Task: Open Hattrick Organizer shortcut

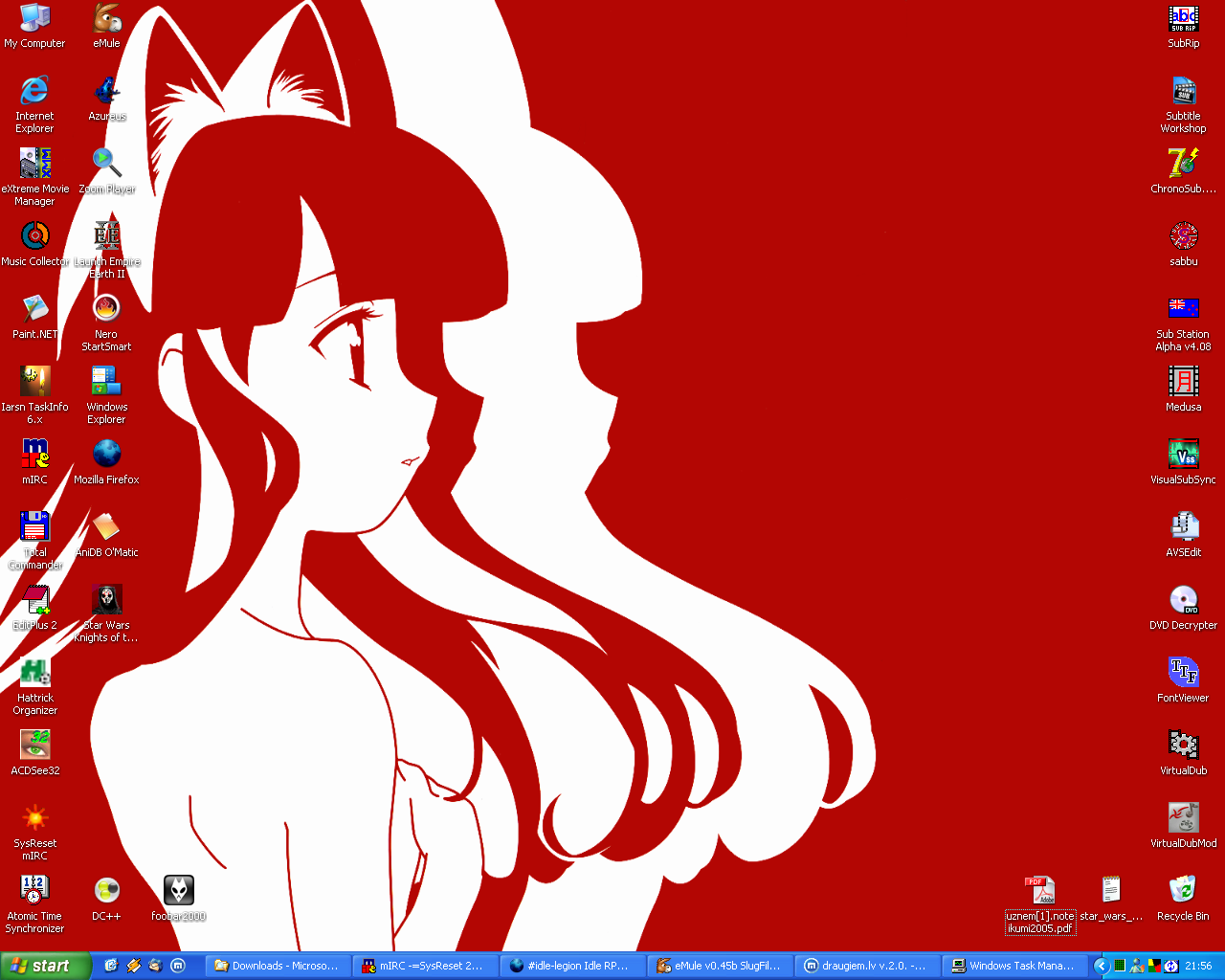Action: [x=34, y=686]
